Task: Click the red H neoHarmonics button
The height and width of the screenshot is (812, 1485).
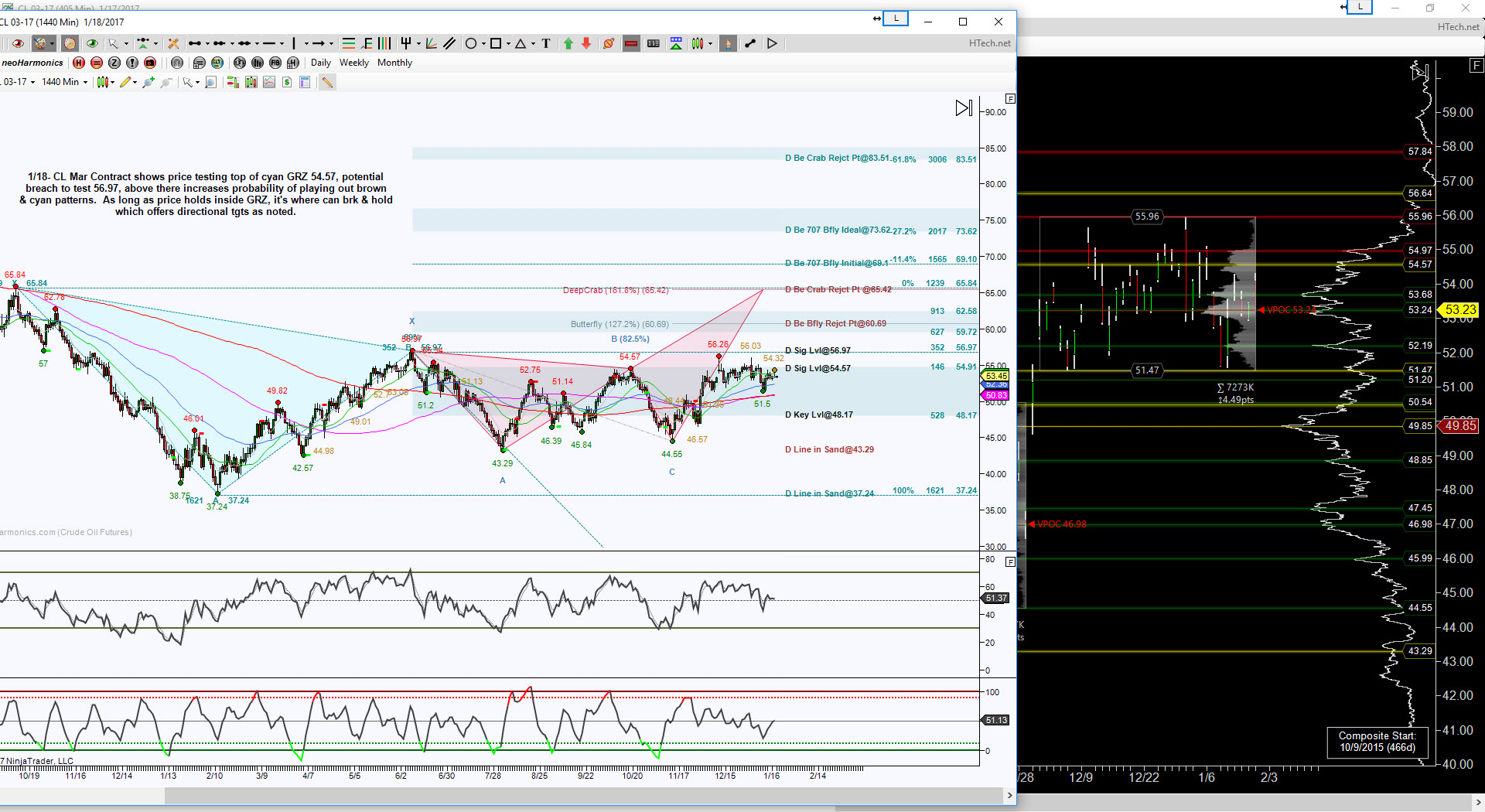Action: (x=79, y=63)
